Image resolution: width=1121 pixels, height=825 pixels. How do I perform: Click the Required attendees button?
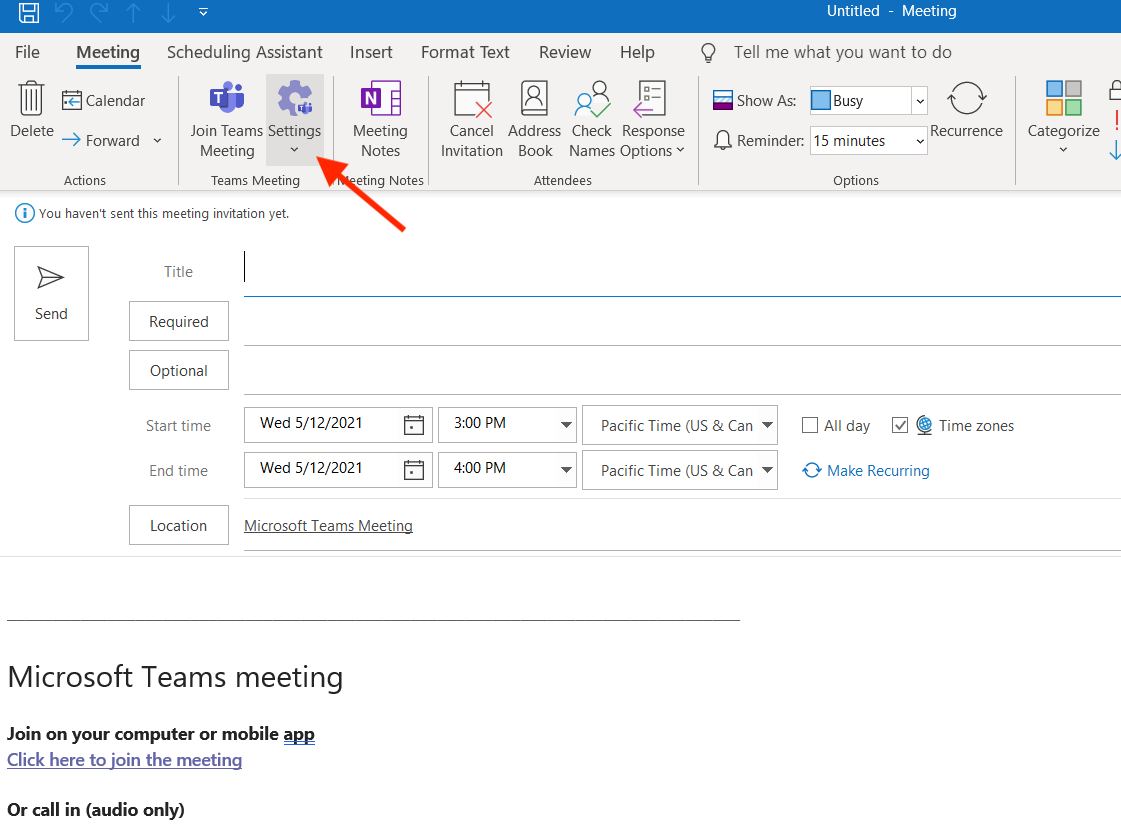(179, 321)
